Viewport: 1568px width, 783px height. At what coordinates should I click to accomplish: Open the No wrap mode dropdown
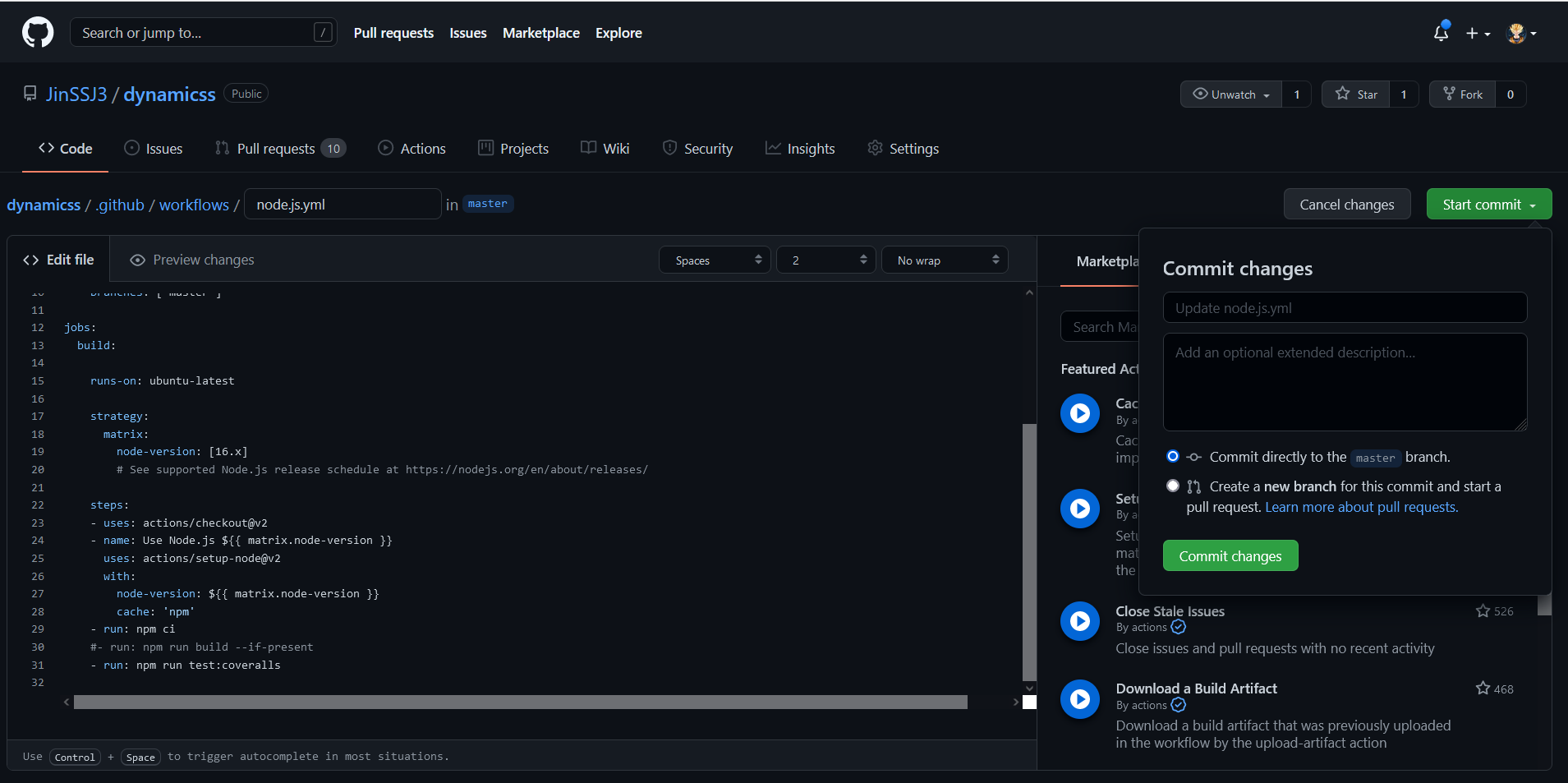[x=945, y=260]
